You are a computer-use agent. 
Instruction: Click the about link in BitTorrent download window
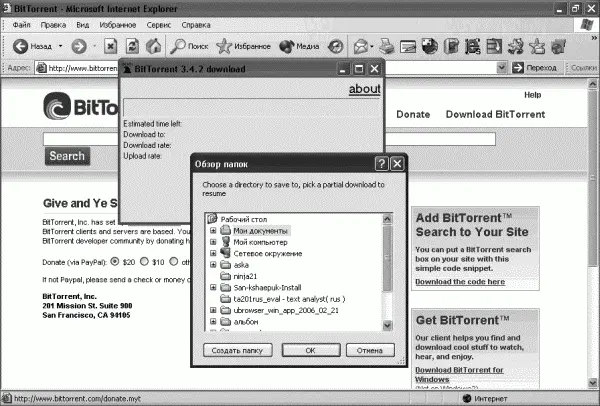pyautogui.click(x=364, y=89)
